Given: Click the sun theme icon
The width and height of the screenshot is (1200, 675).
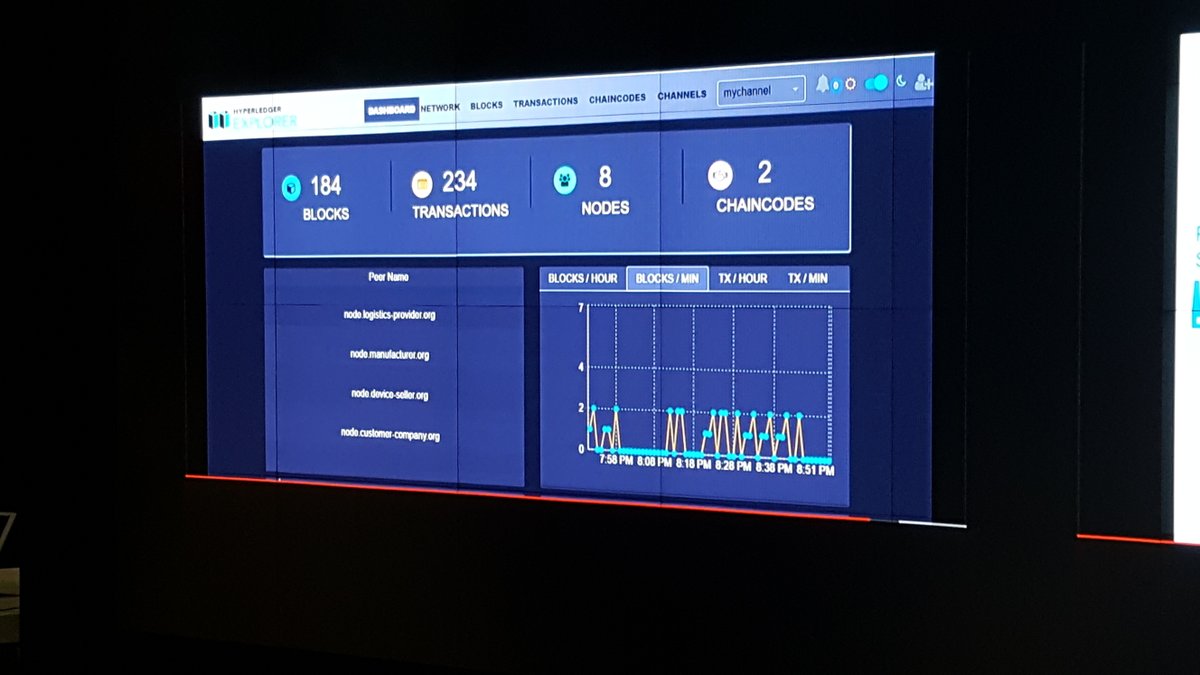Looking at the screenshot, I should pos(850,84).
